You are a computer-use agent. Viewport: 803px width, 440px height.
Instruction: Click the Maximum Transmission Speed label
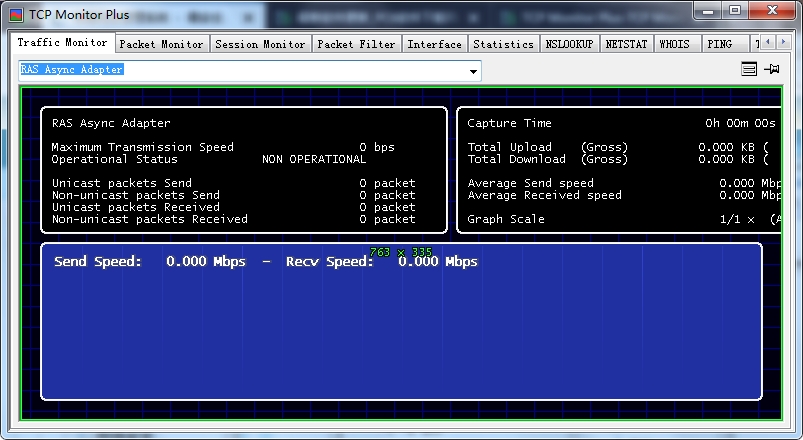142,147
